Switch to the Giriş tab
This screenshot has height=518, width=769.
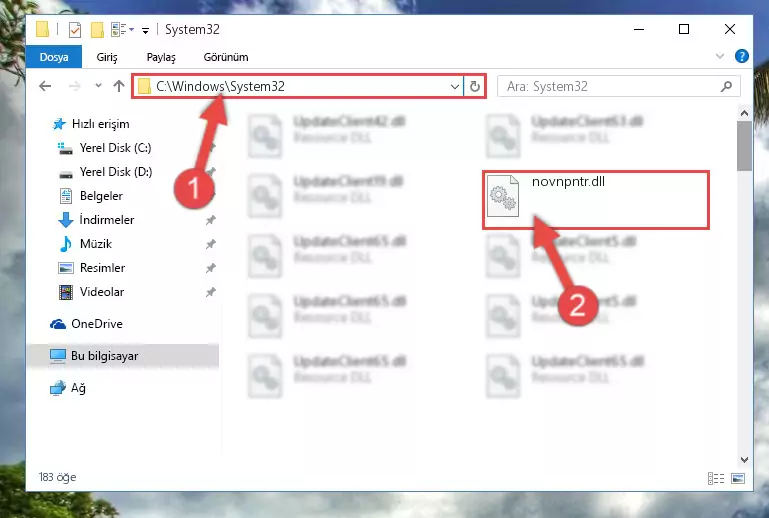tap(106, 57)
